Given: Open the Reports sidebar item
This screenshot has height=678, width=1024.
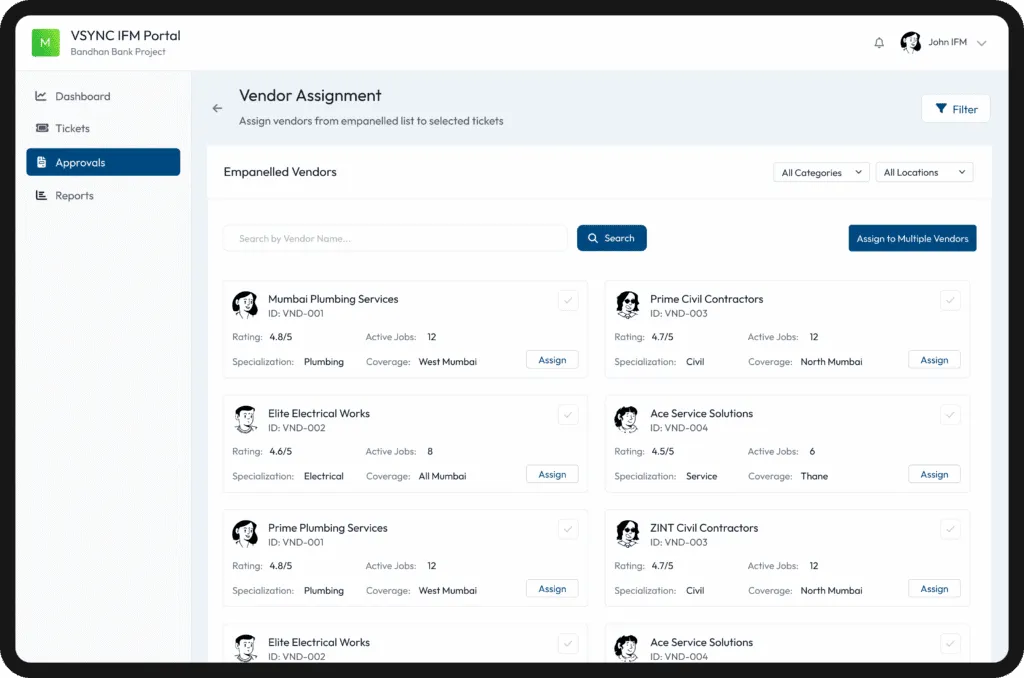Looking at the screenshot, I should 74,195.
